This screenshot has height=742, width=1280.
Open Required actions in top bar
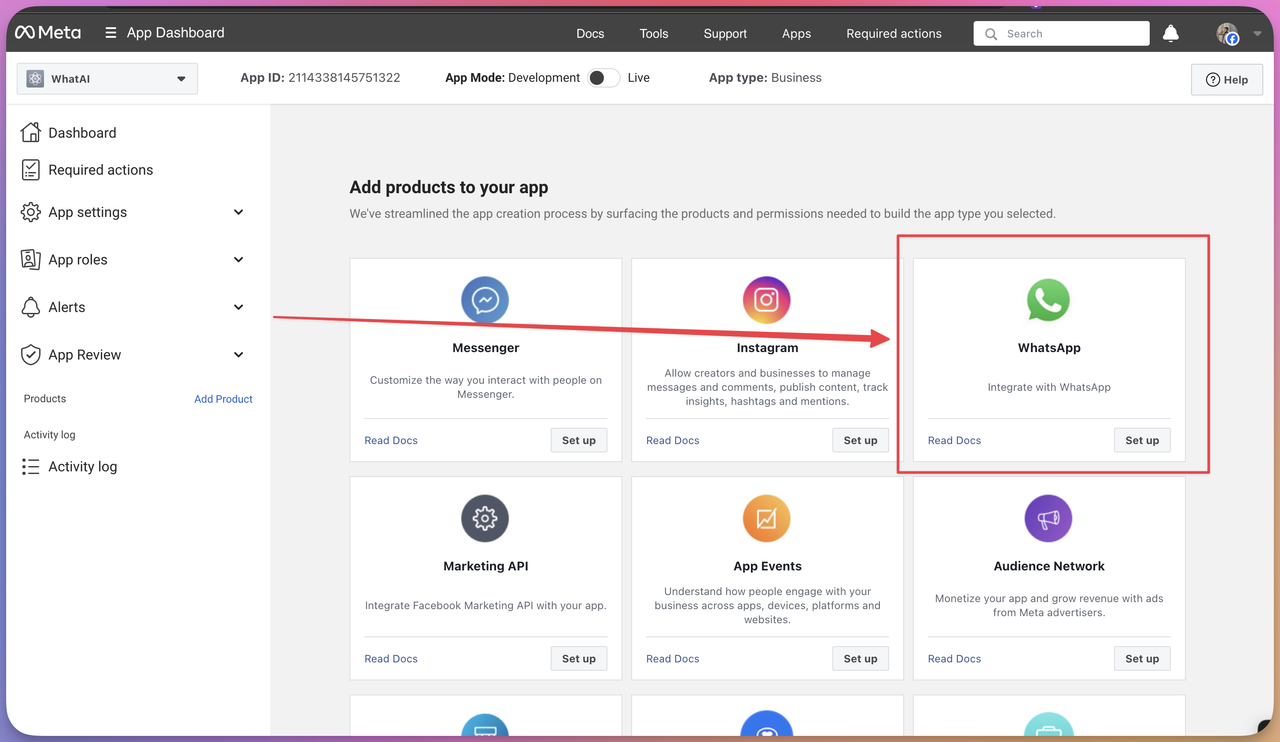pos(894,33)
